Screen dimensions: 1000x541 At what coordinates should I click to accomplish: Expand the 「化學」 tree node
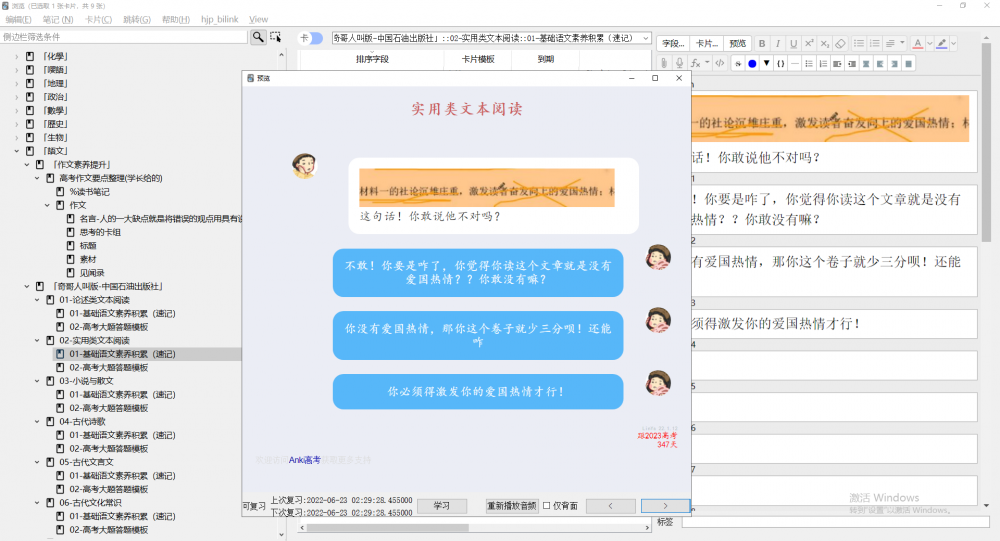(x=17, y=56)
